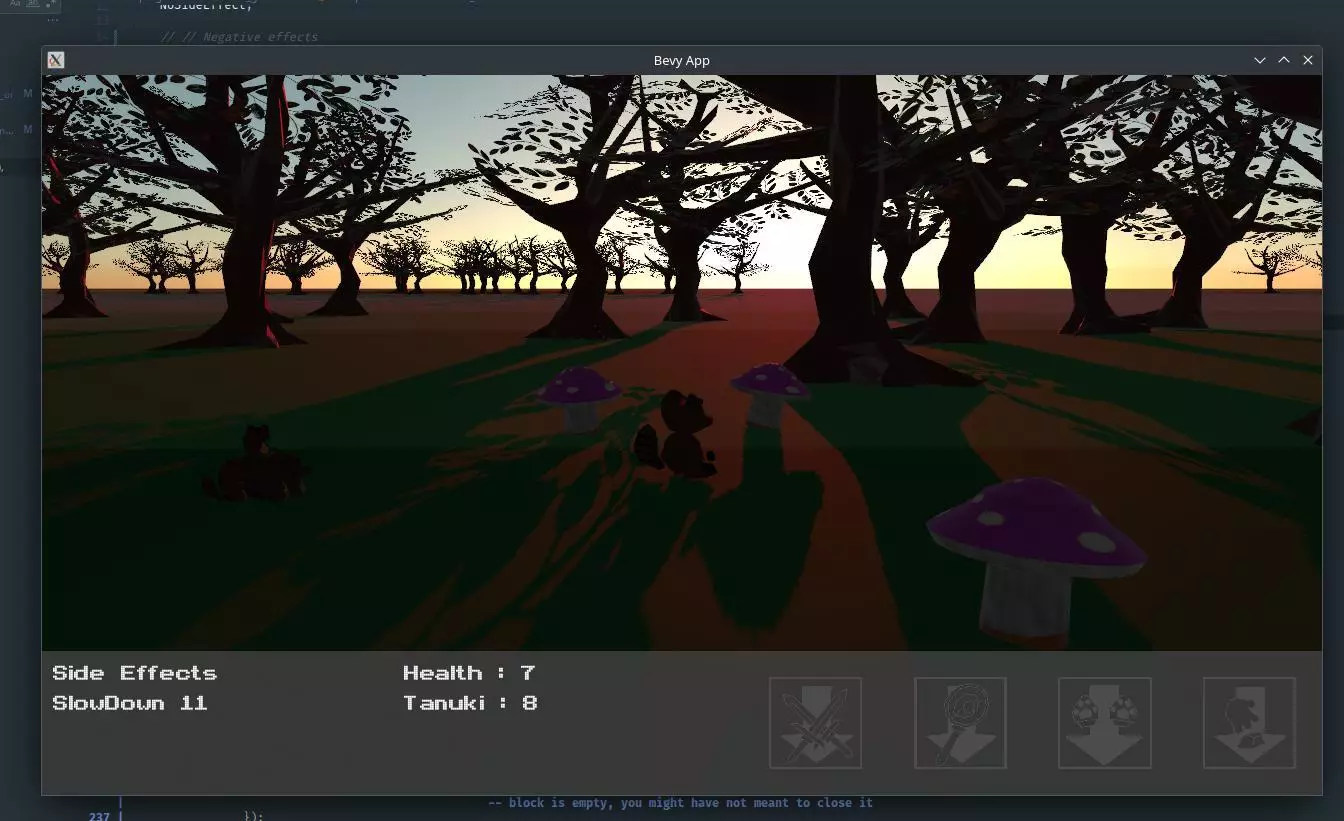Minimize the Bevy App window
This screenshot has width=1344, height=821.
click(1260, 60)
